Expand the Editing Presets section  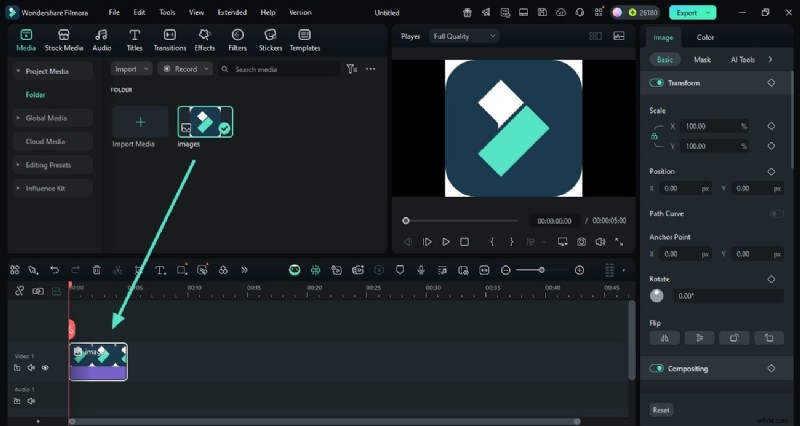coord(18,165)
